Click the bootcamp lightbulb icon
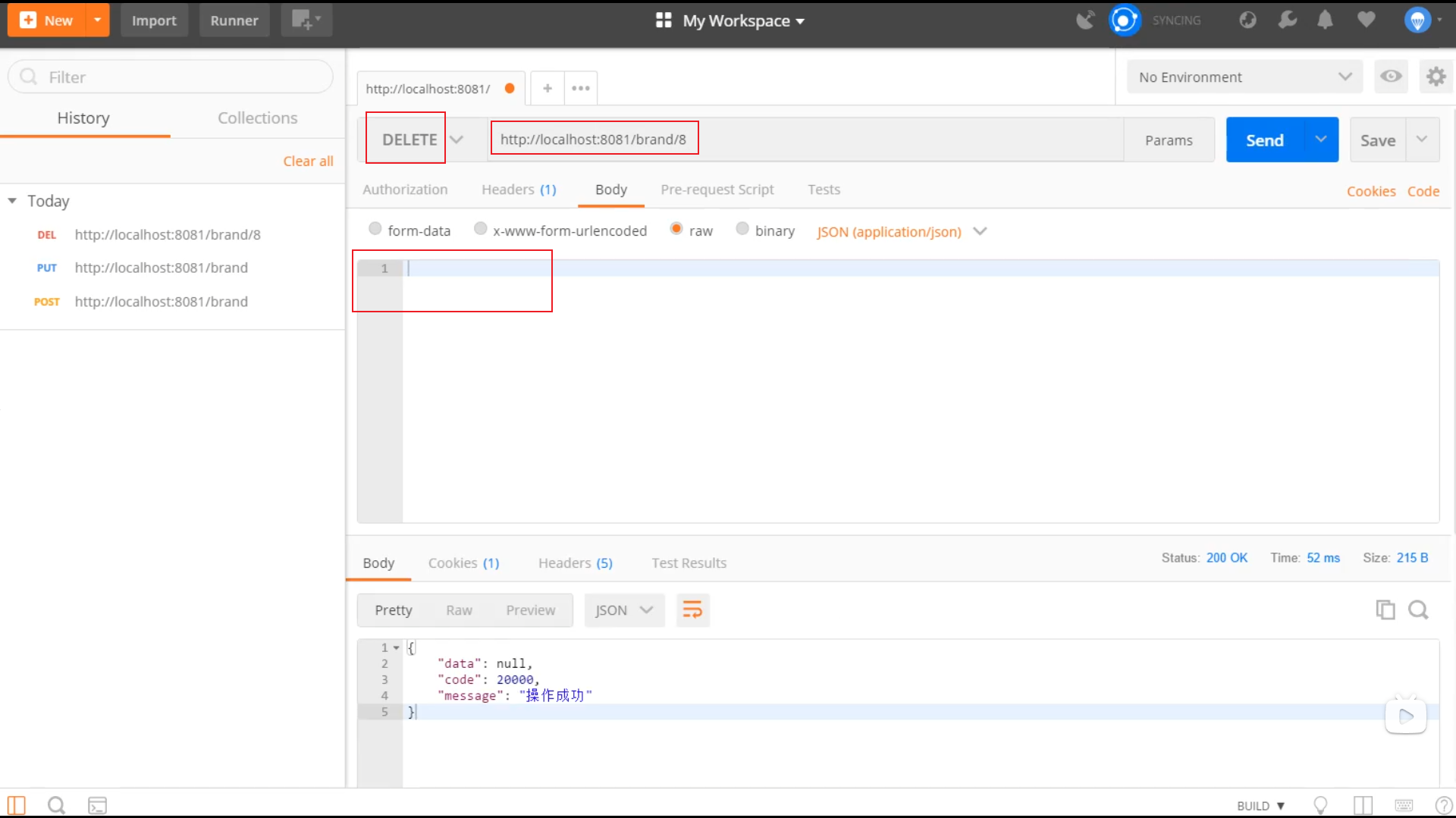 (1320, 805)
